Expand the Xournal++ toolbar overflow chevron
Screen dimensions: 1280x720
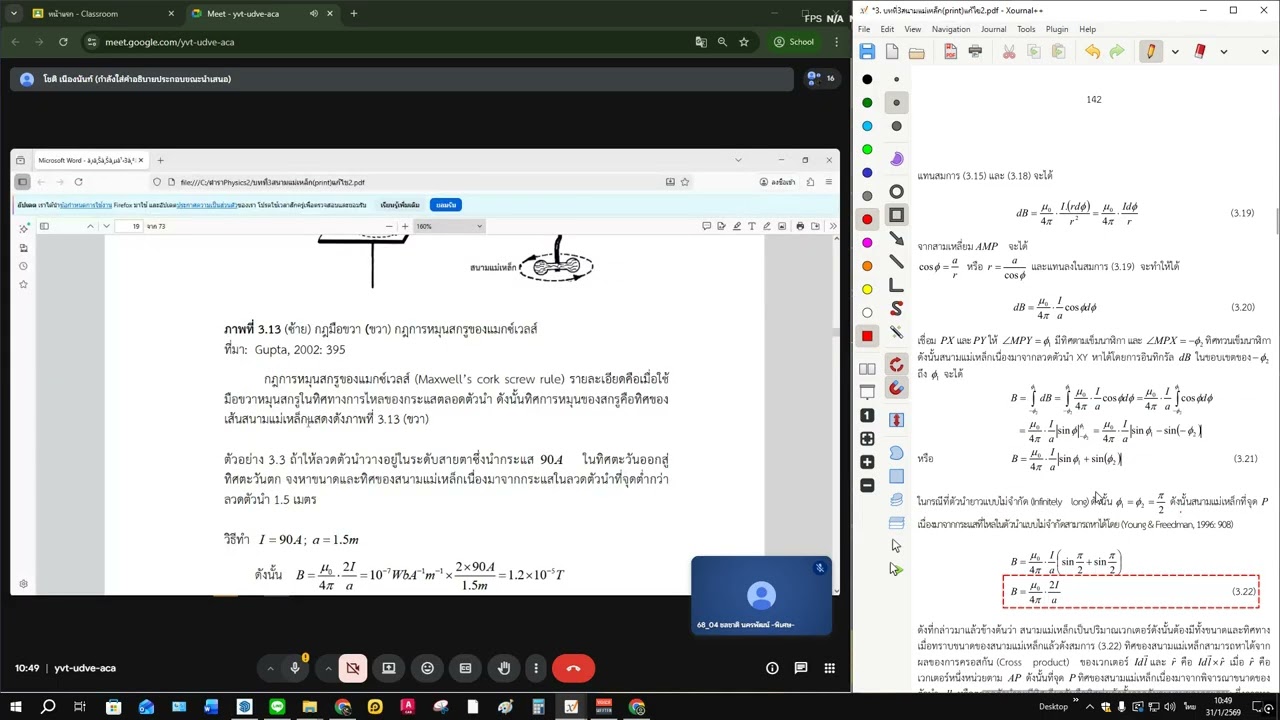(1265, 52)
